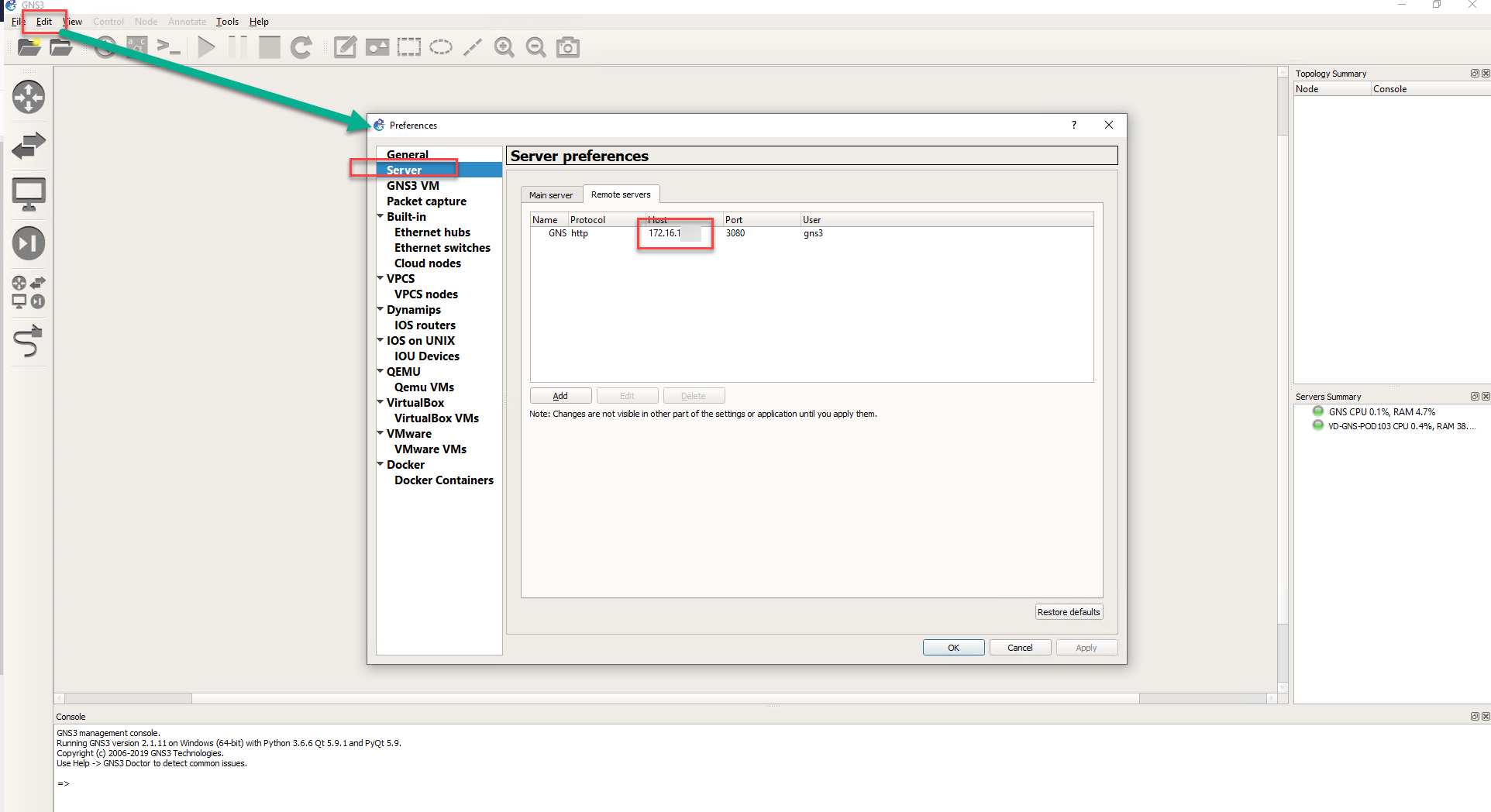Take a screenshot with the camera icon

pos(568,47)
